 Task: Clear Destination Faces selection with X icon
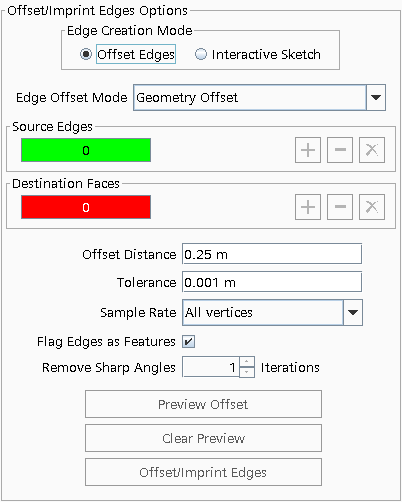tap(372, 207)
